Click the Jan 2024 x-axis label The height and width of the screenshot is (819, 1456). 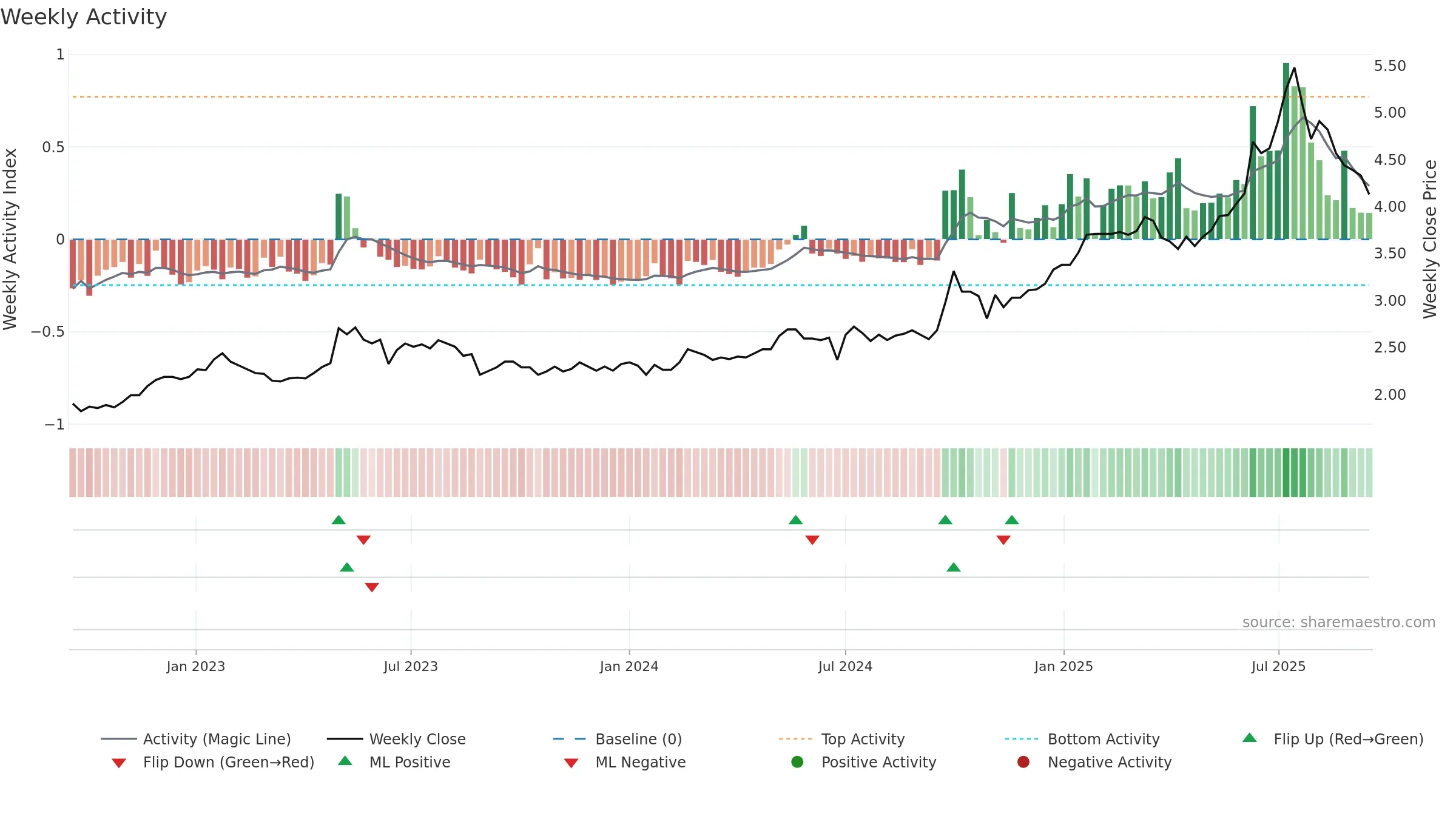pyautogui.click(x=629, y=666)
